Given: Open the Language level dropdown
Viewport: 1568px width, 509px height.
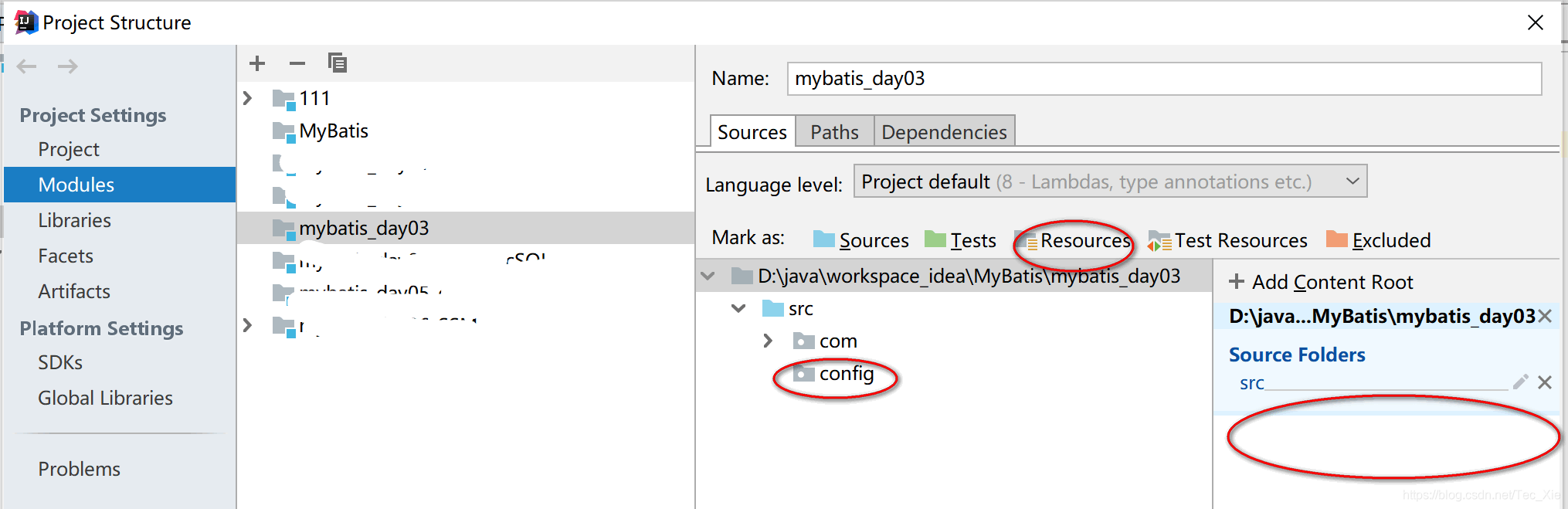Looking at the screenshot, I should [x=1352, y=181].
